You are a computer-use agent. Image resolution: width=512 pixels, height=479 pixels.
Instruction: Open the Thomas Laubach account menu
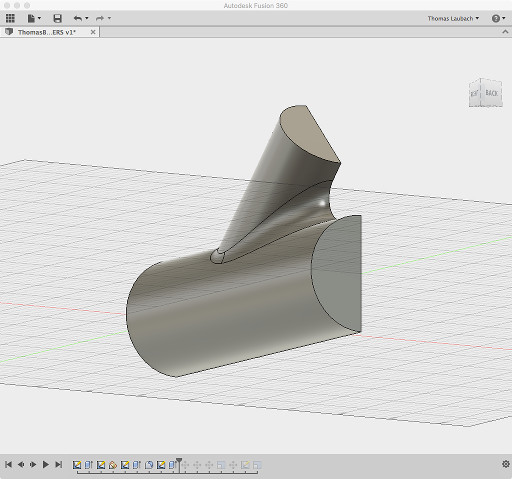click(453, 18)
